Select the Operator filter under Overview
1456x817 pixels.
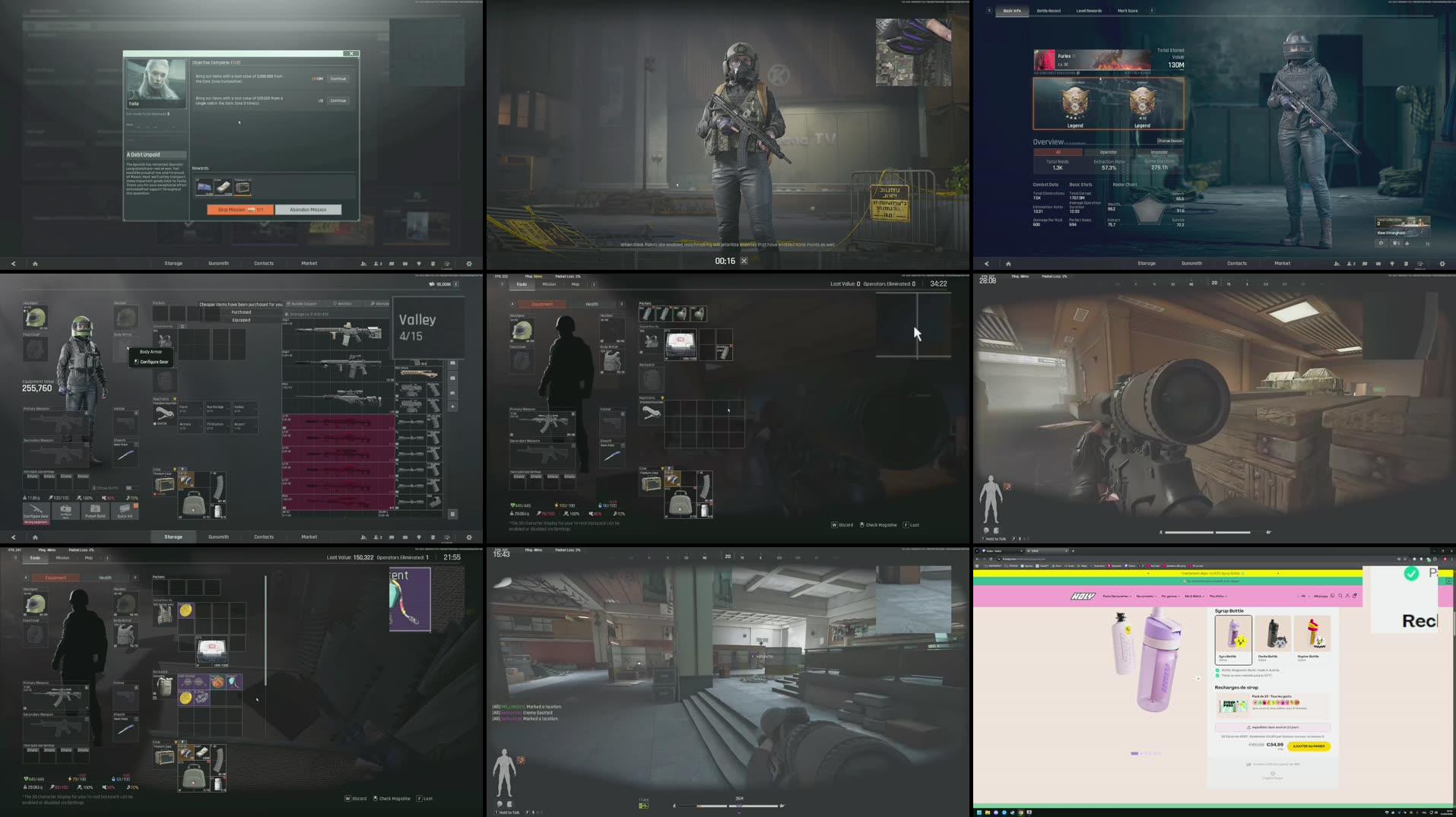tap(1109, 152)
